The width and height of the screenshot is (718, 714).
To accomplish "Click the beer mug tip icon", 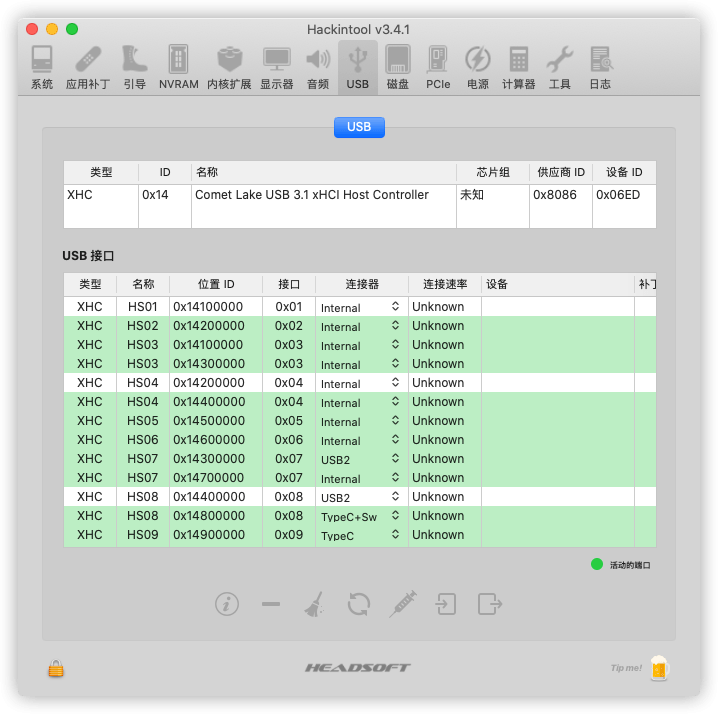I will click(x=659, y=668).
